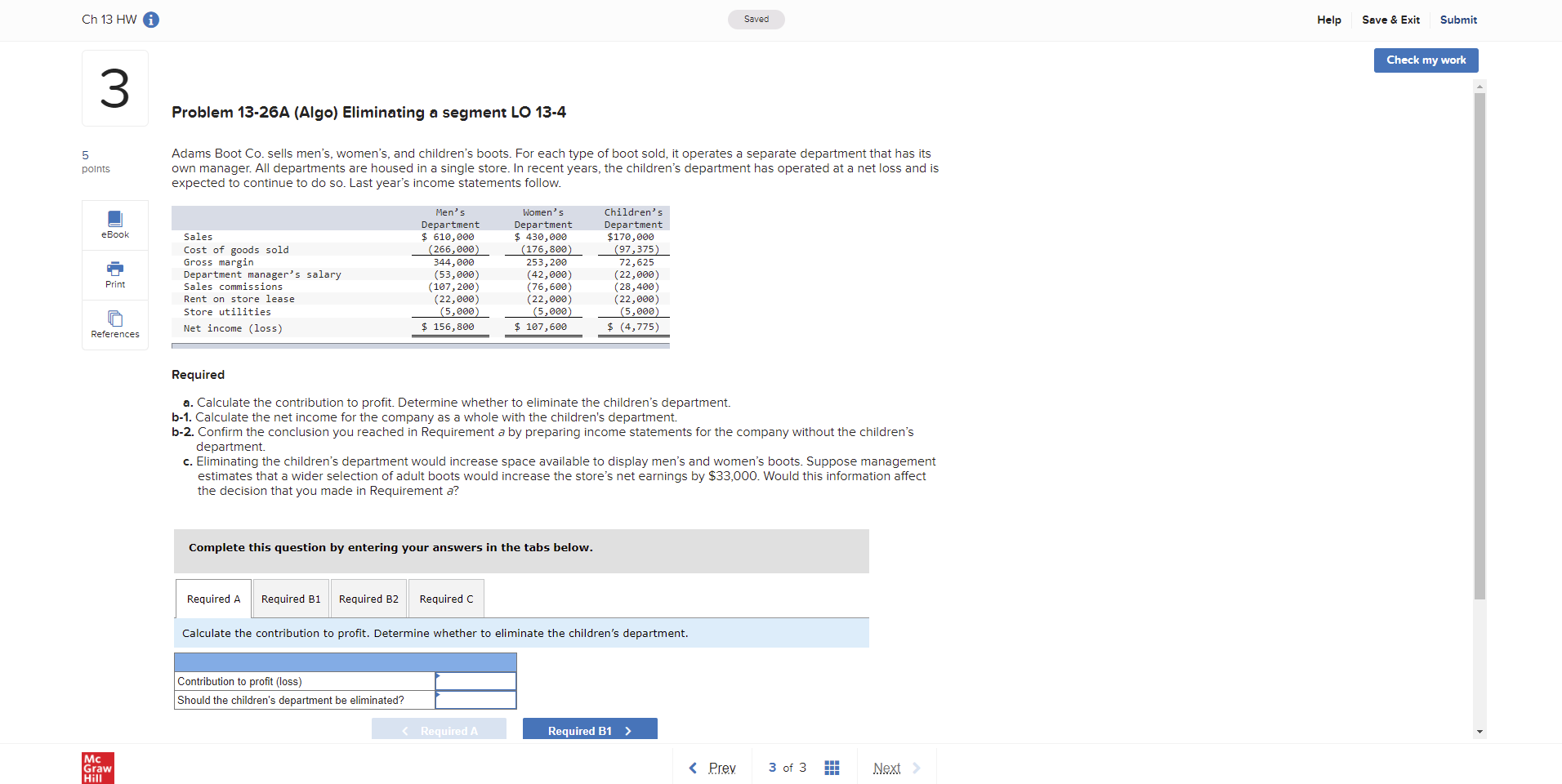1562x784 pixels.
Task: Switch to the Required C tab
Action: pos(445,598)
